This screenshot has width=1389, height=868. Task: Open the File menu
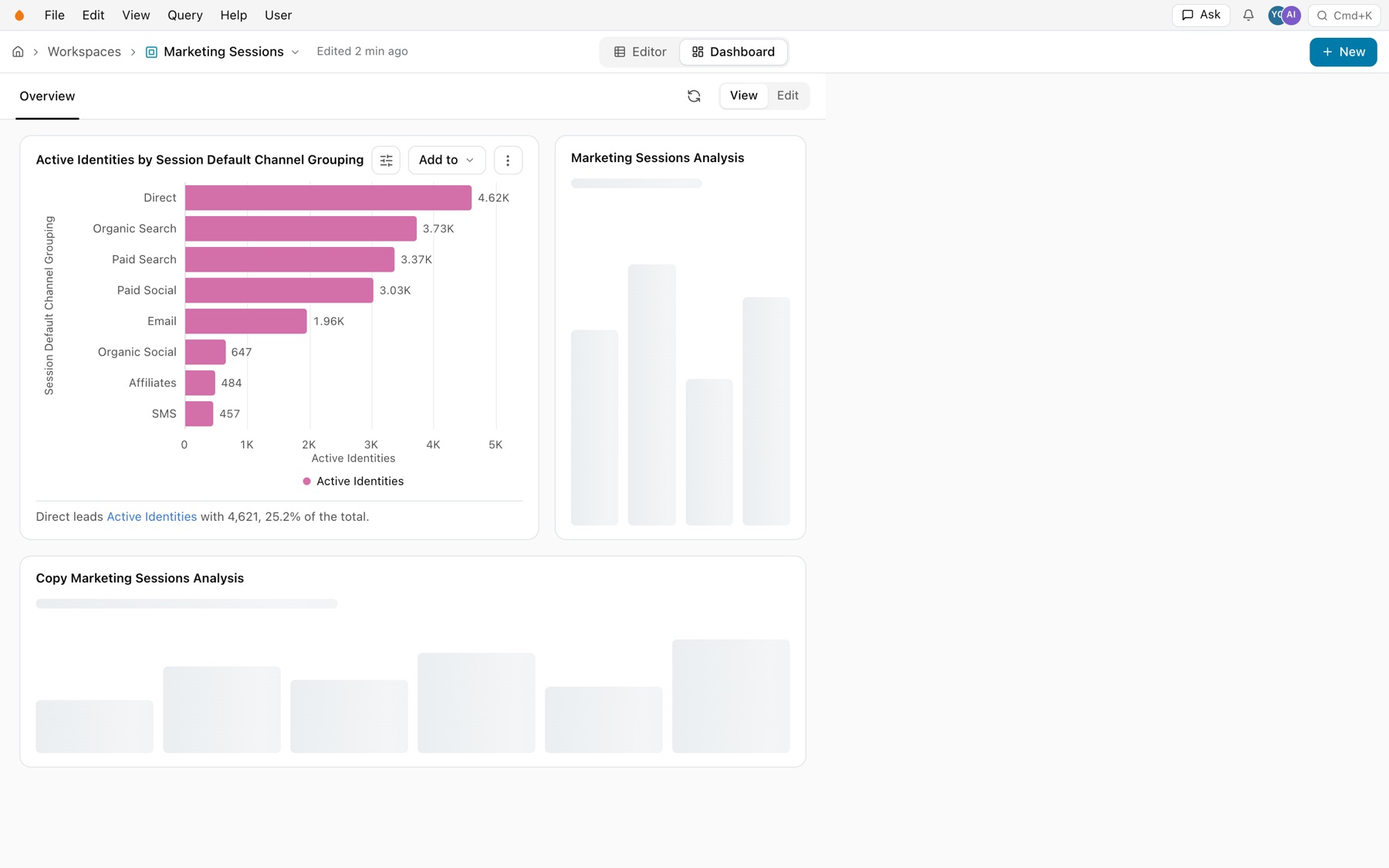(x=54, y=15)
